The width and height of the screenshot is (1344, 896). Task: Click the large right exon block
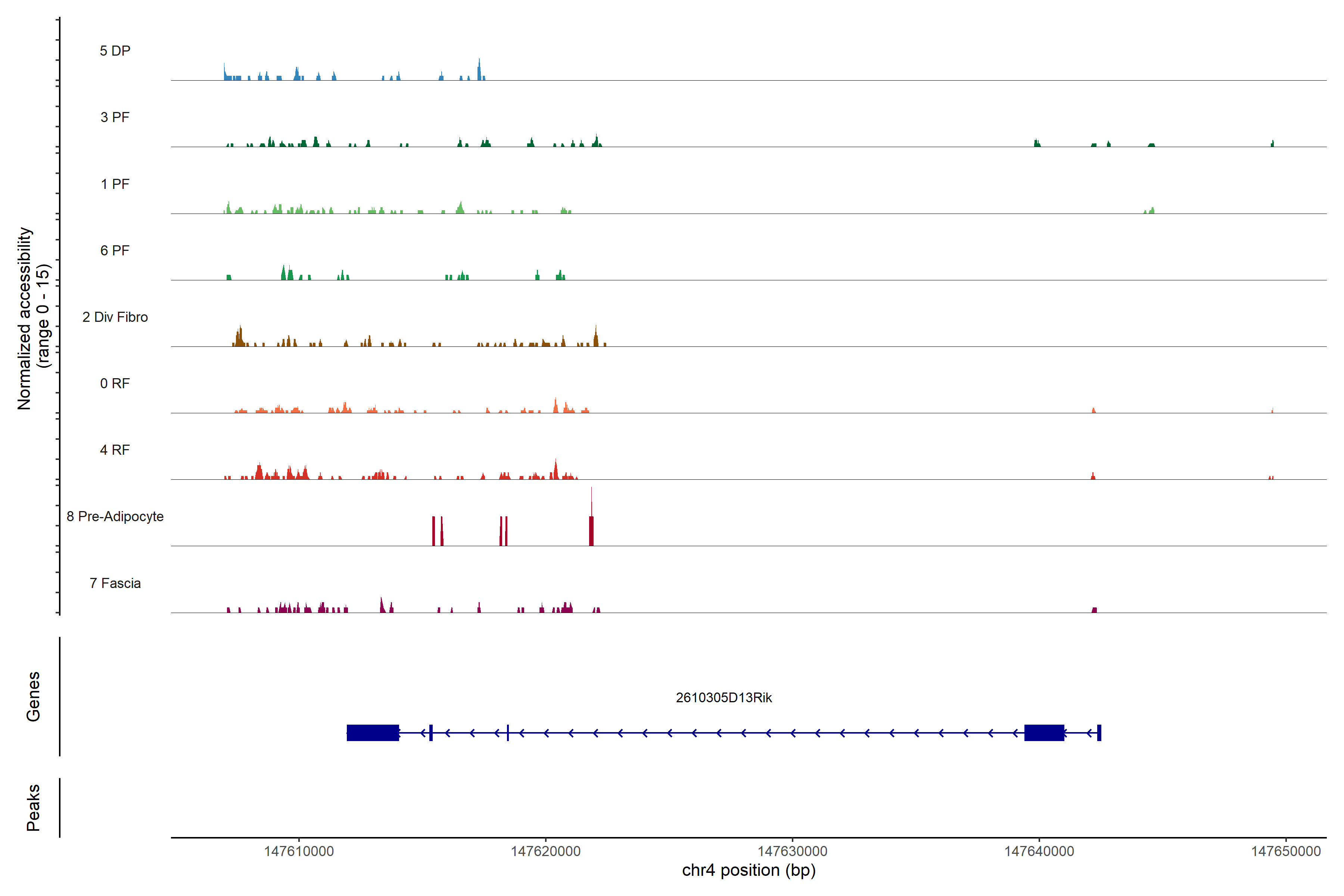click(x=1044, y=732)
